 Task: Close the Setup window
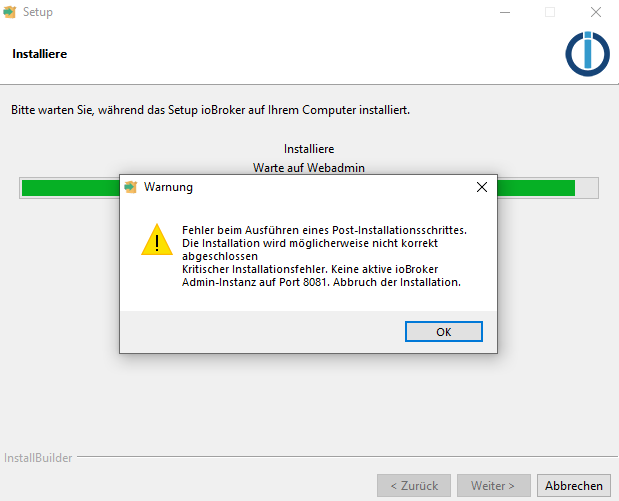click(596, 12)
